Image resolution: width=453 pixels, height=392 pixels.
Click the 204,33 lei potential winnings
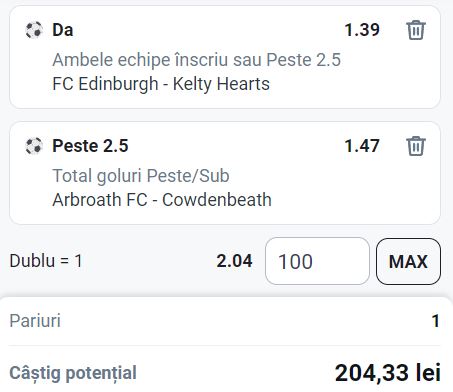click(x=388, y=373)
